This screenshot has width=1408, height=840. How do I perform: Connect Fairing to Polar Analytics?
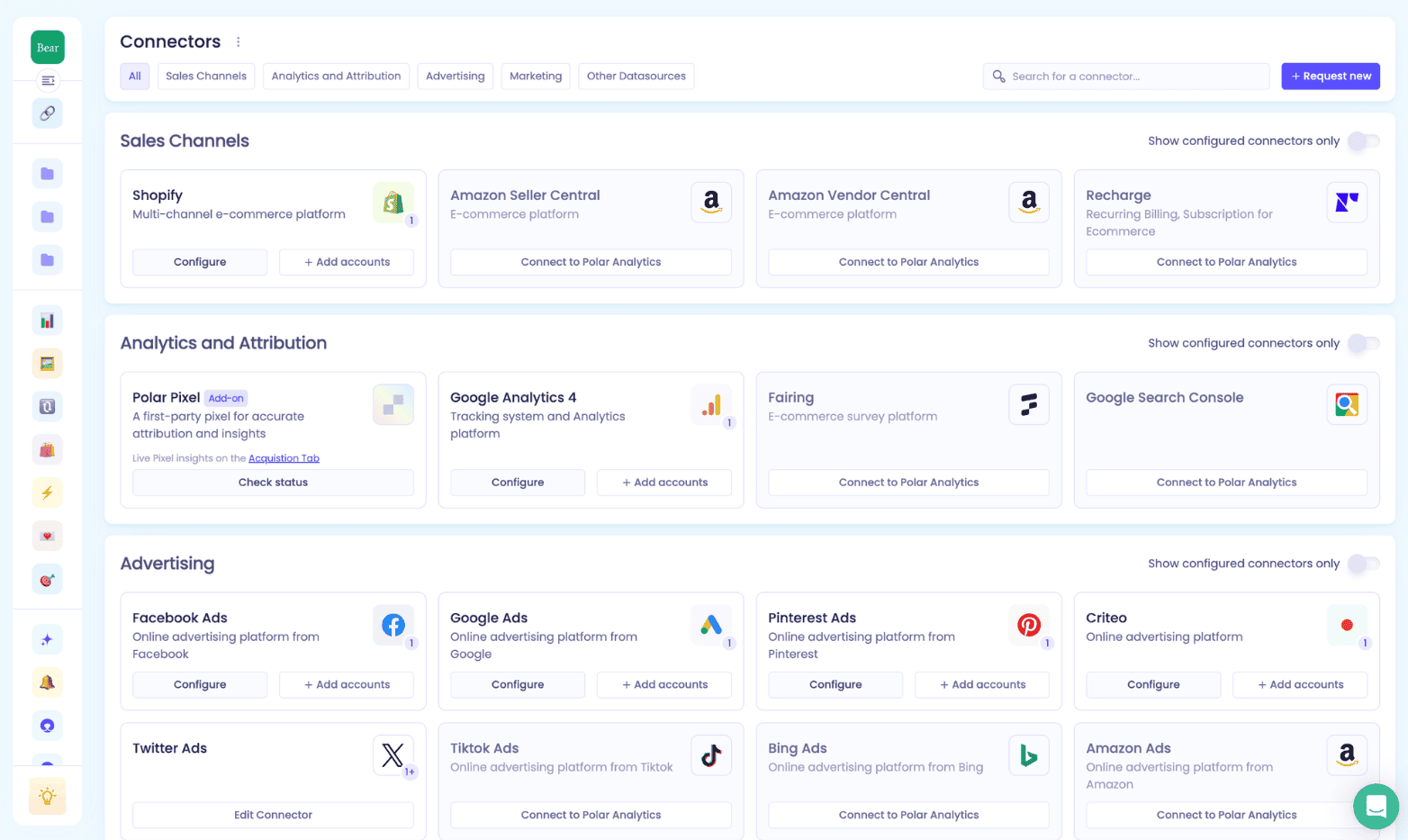pos(908,483)
